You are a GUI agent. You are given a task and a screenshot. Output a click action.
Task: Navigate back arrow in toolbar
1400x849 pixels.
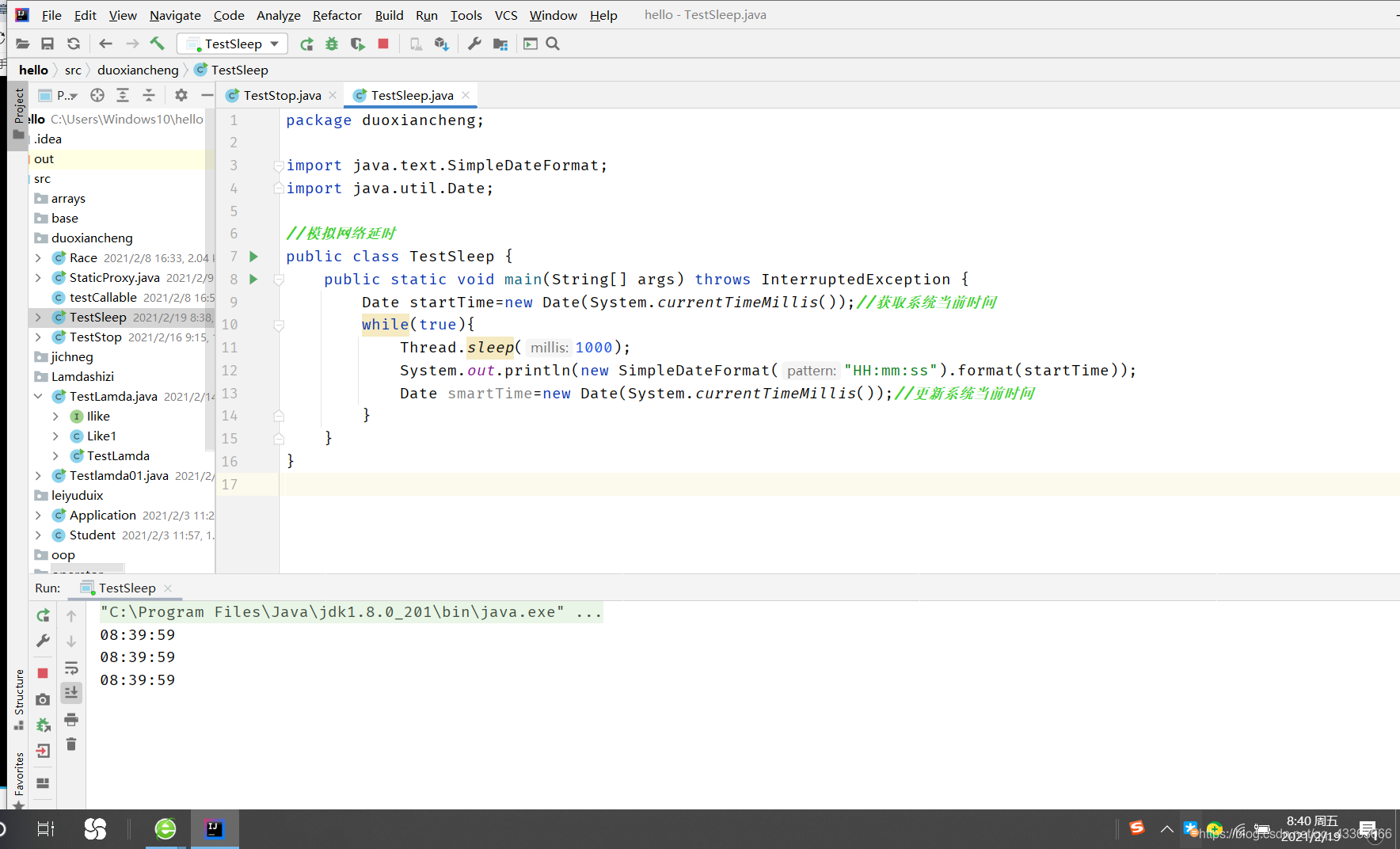[105, 44]
